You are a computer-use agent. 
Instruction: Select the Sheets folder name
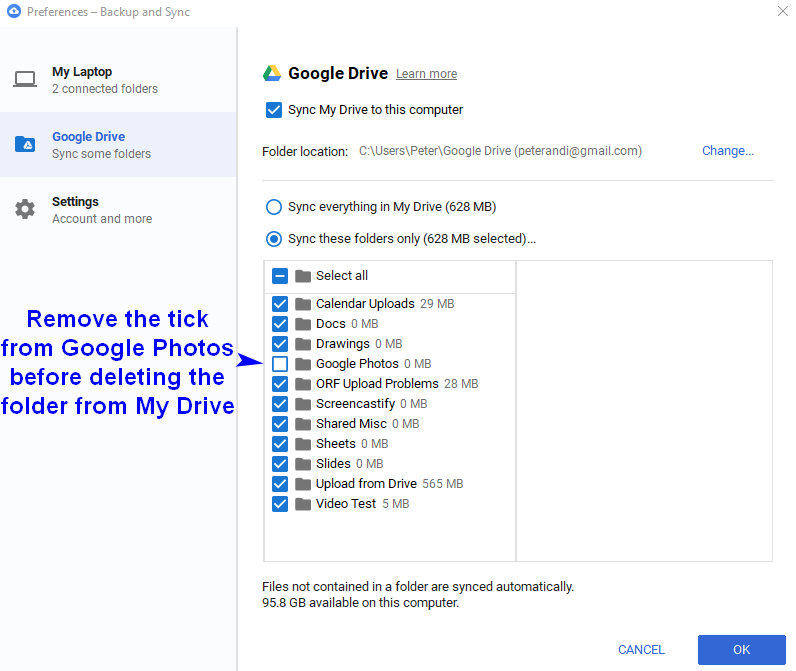336,444
